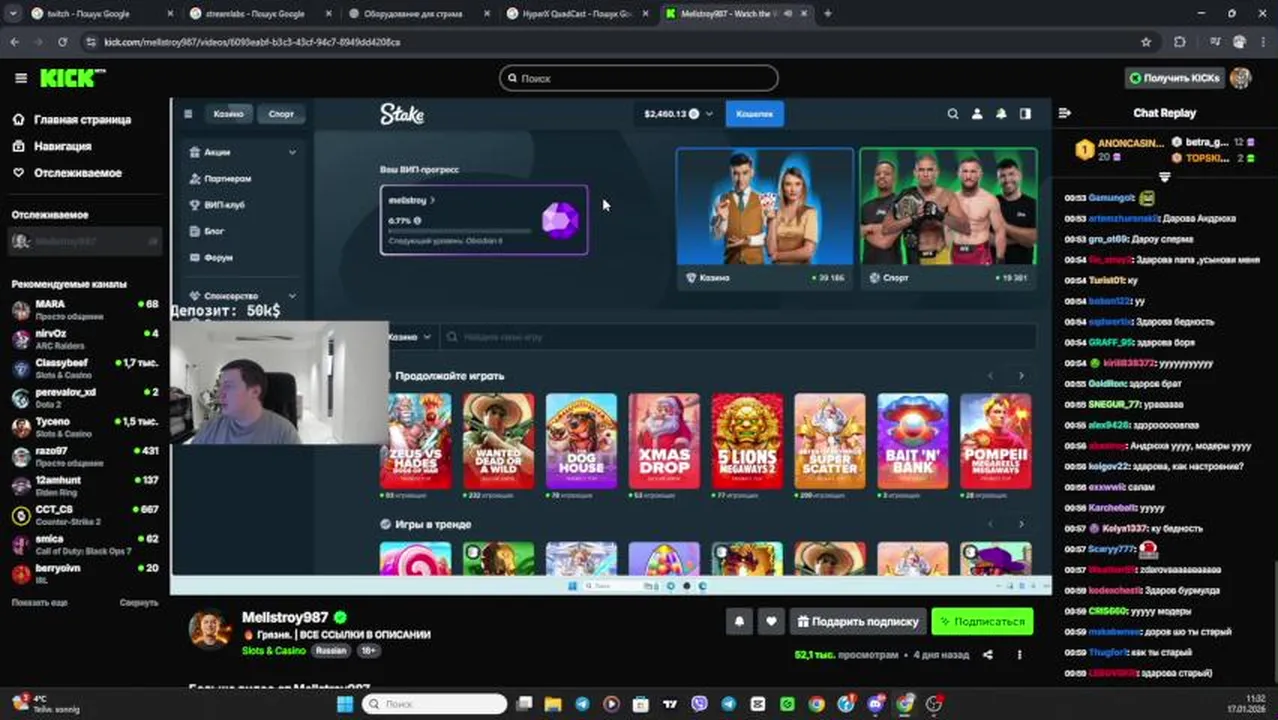This screenshot has height=720, width=1278.
Task: Select the Казино tab in Stake
Action: tap(229, 114)
